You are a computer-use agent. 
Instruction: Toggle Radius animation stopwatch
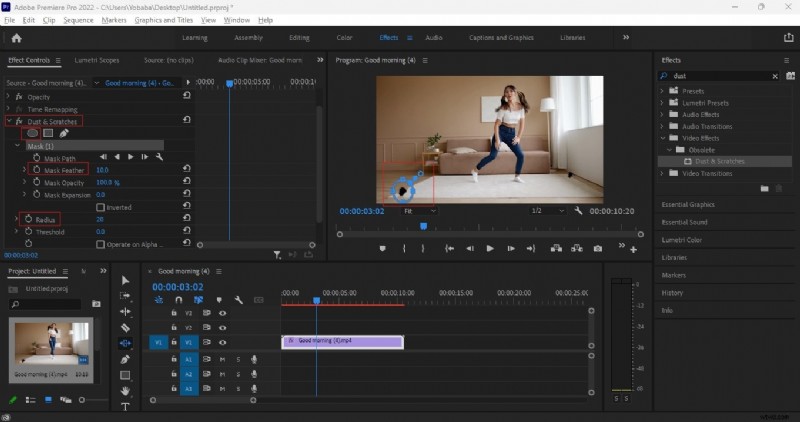pos(29,219)
